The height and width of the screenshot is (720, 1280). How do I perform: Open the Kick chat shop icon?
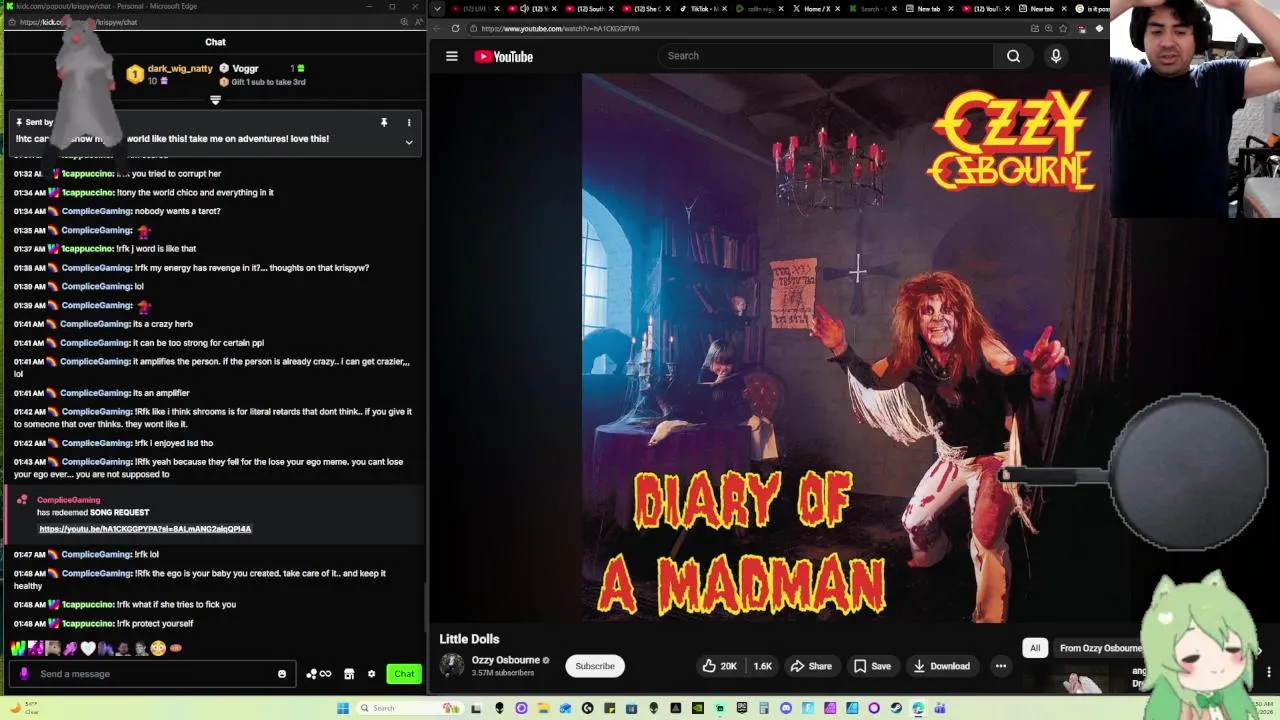(x=349, y=674)
